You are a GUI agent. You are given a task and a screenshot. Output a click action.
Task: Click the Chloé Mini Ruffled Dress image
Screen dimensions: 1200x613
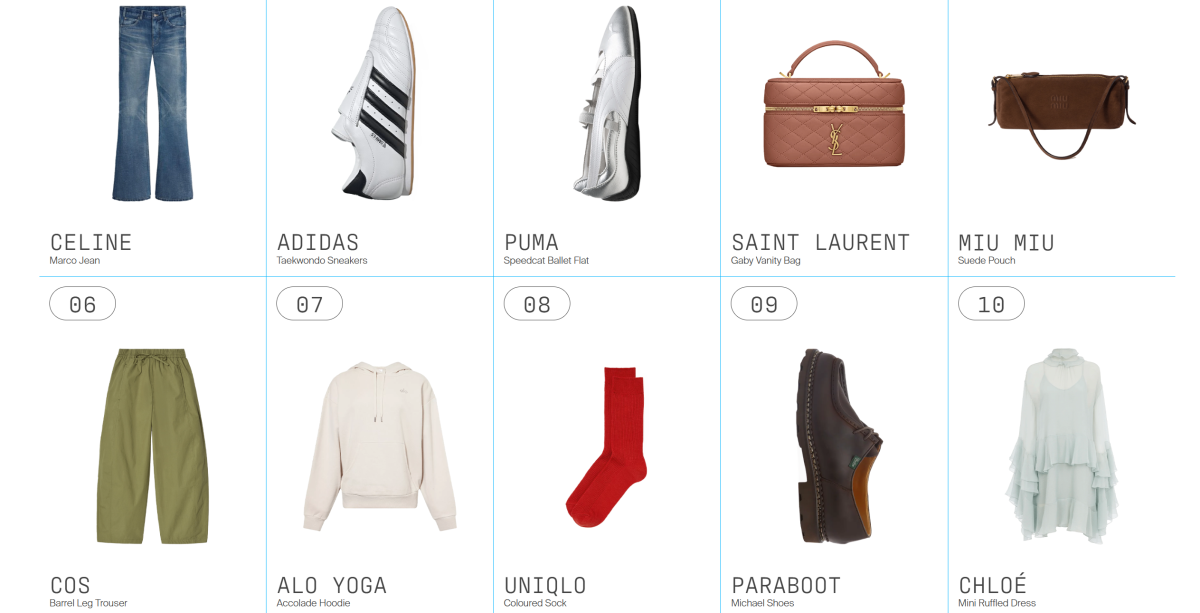(x=1061, y=446)
